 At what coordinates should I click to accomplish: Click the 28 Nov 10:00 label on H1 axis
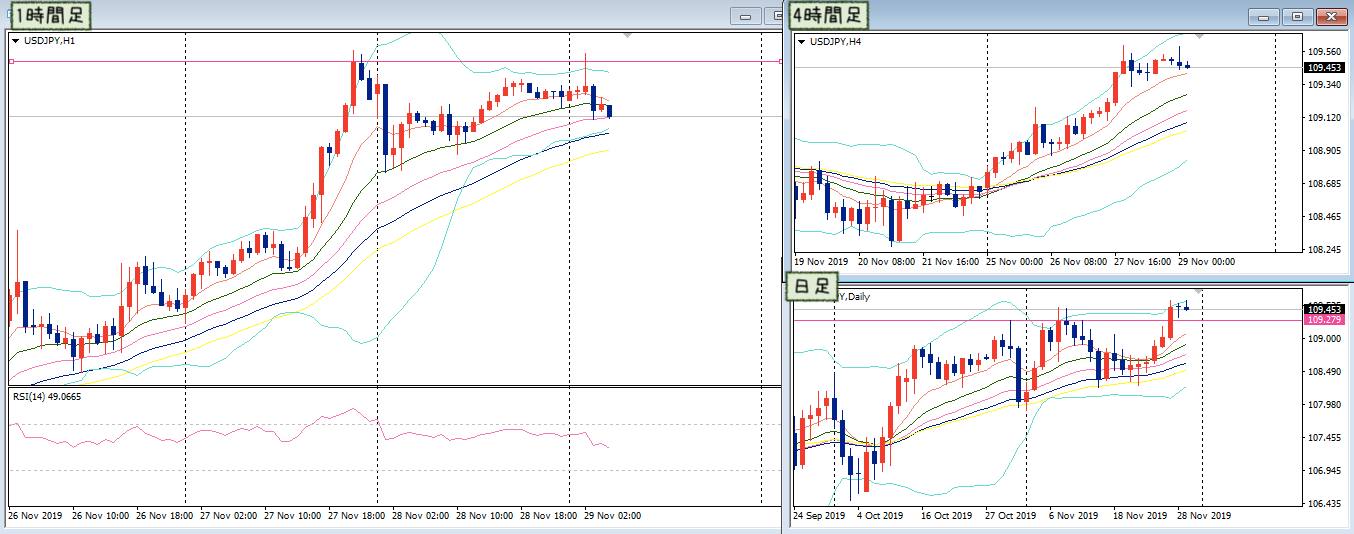point(485,516)
